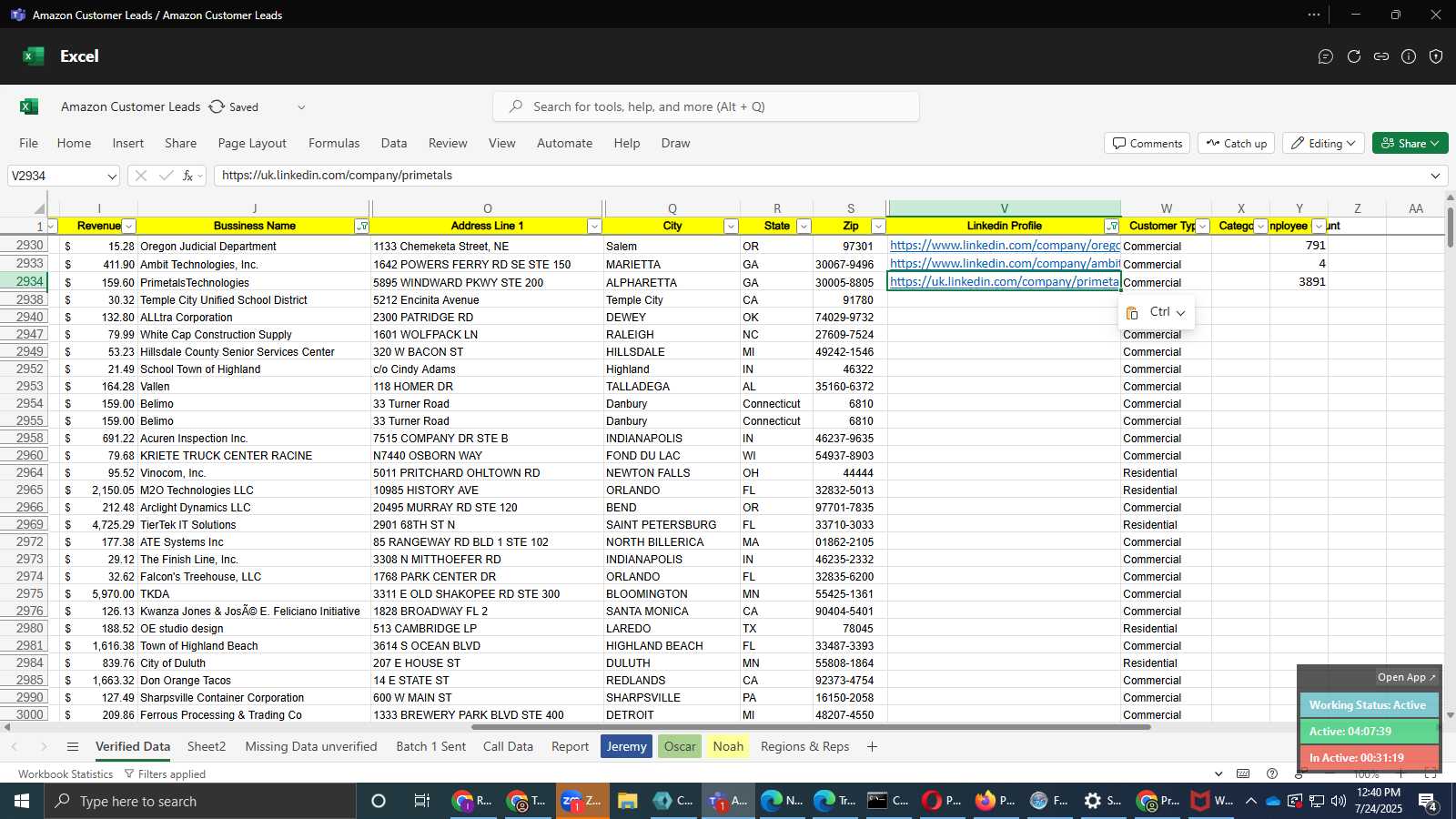Open the City column filter dropdown
Viewport: 1456px width, 819px height.
pos(731,227)
